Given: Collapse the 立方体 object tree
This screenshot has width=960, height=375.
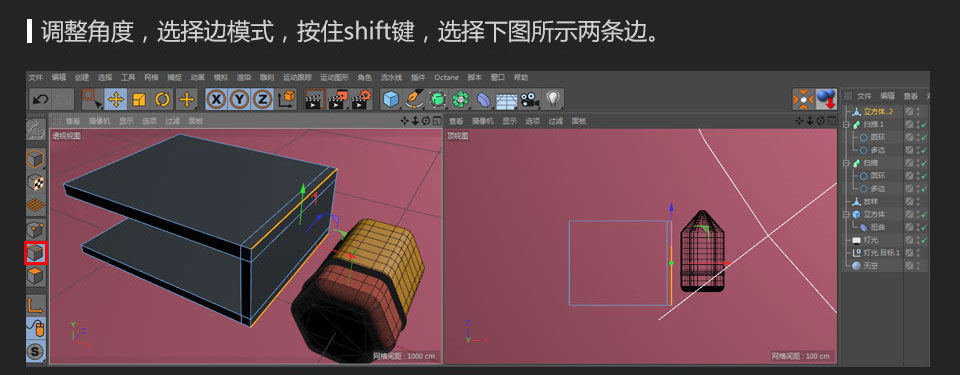Looking at the screenshot, I should [x=847, y=214].
